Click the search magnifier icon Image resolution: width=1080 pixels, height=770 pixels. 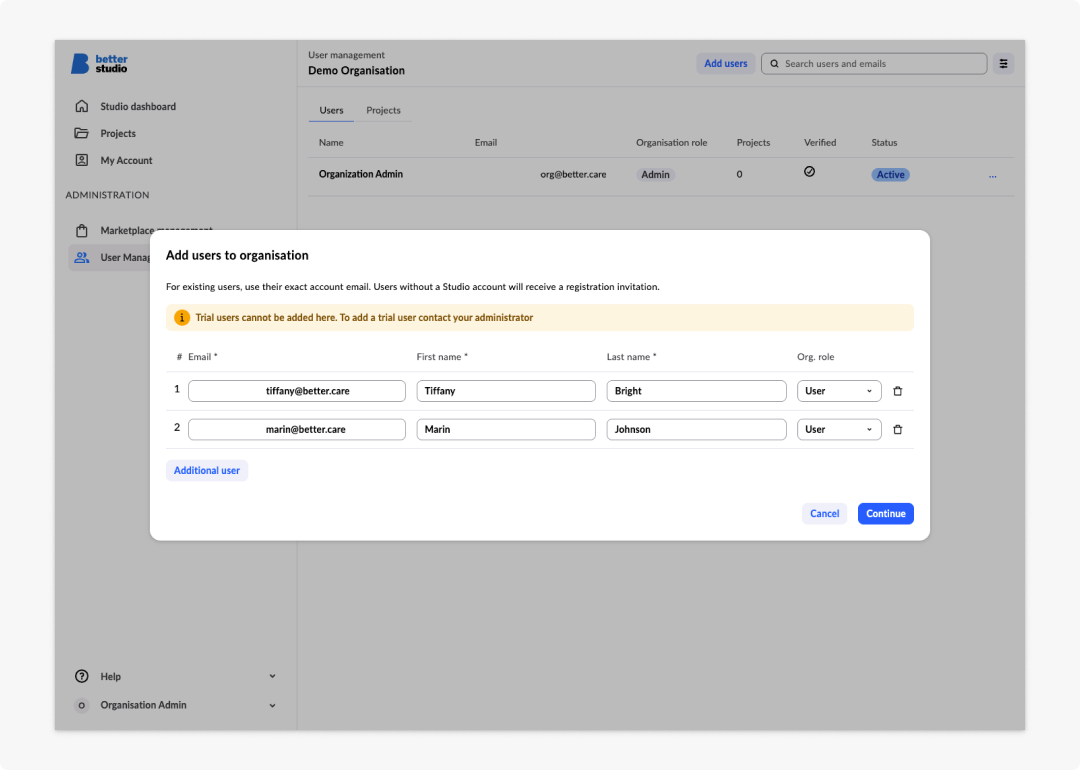774,63
